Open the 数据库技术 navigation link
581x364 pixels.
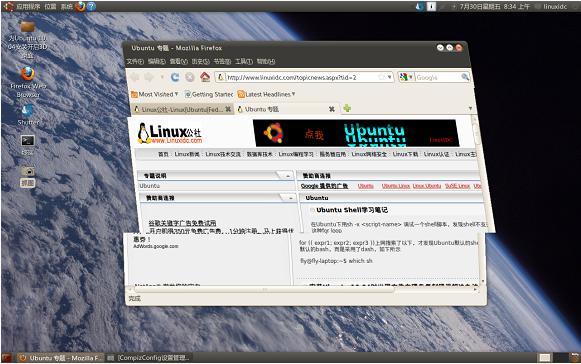pyautogui.click(x=259, y=154)
